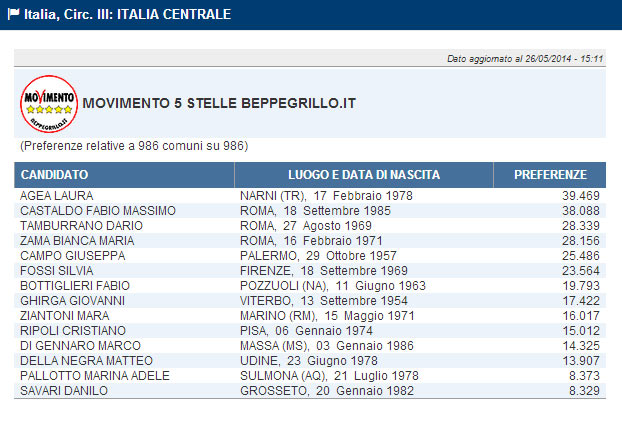Select candidate CASTALDO FABIO MASSIMO
622x439 pixels.
pos(98,211)
